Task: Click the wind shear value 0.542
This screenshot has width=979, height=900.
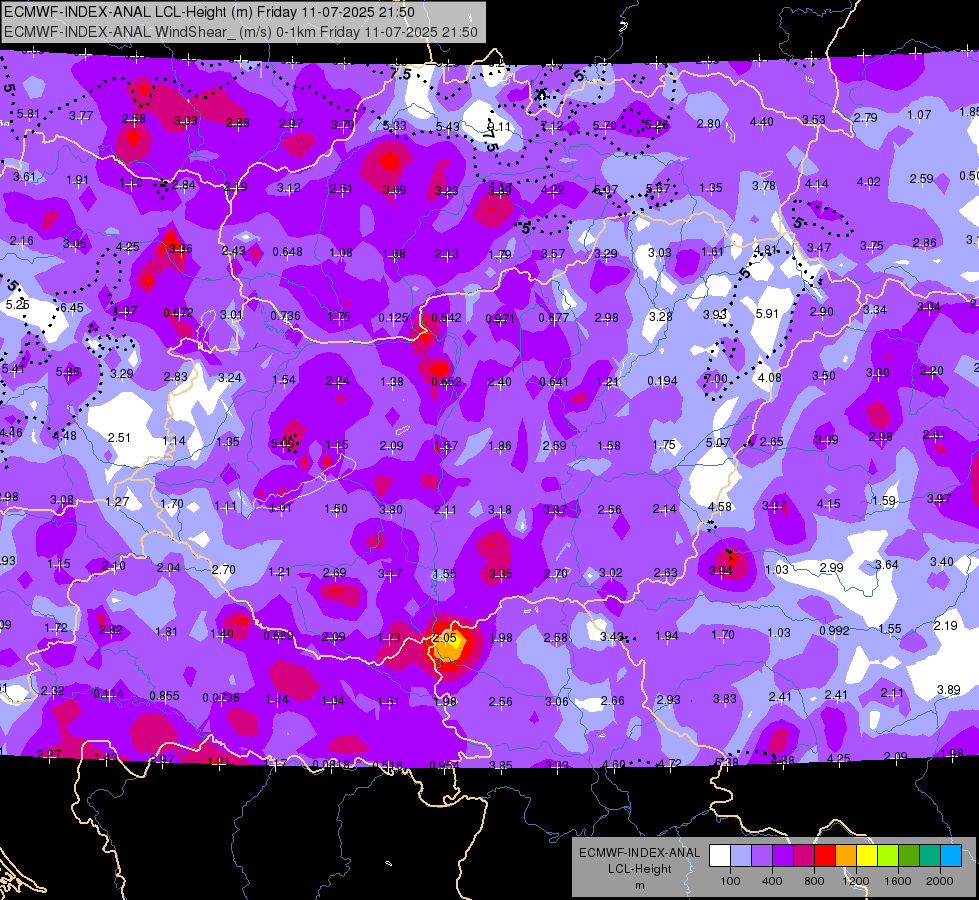Action: pos(446,317)
